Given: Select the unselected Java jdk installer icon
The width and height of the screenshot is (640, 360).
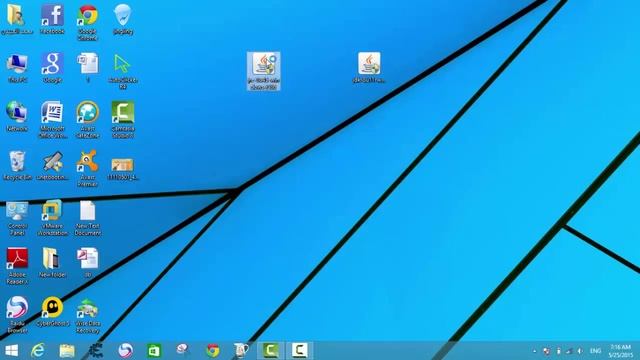Looking at the screenshot, I should tap(369, 67).
